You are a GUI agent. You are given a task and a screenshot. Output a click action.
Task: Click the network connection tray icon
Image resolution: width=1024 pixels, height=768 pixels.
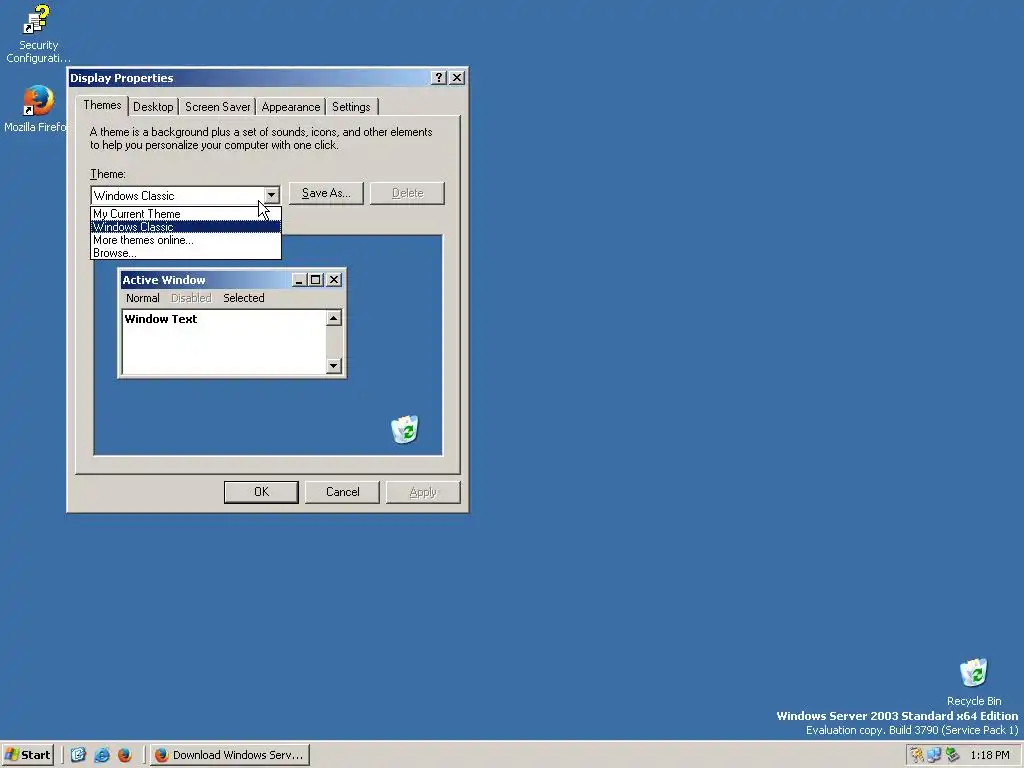935,755
